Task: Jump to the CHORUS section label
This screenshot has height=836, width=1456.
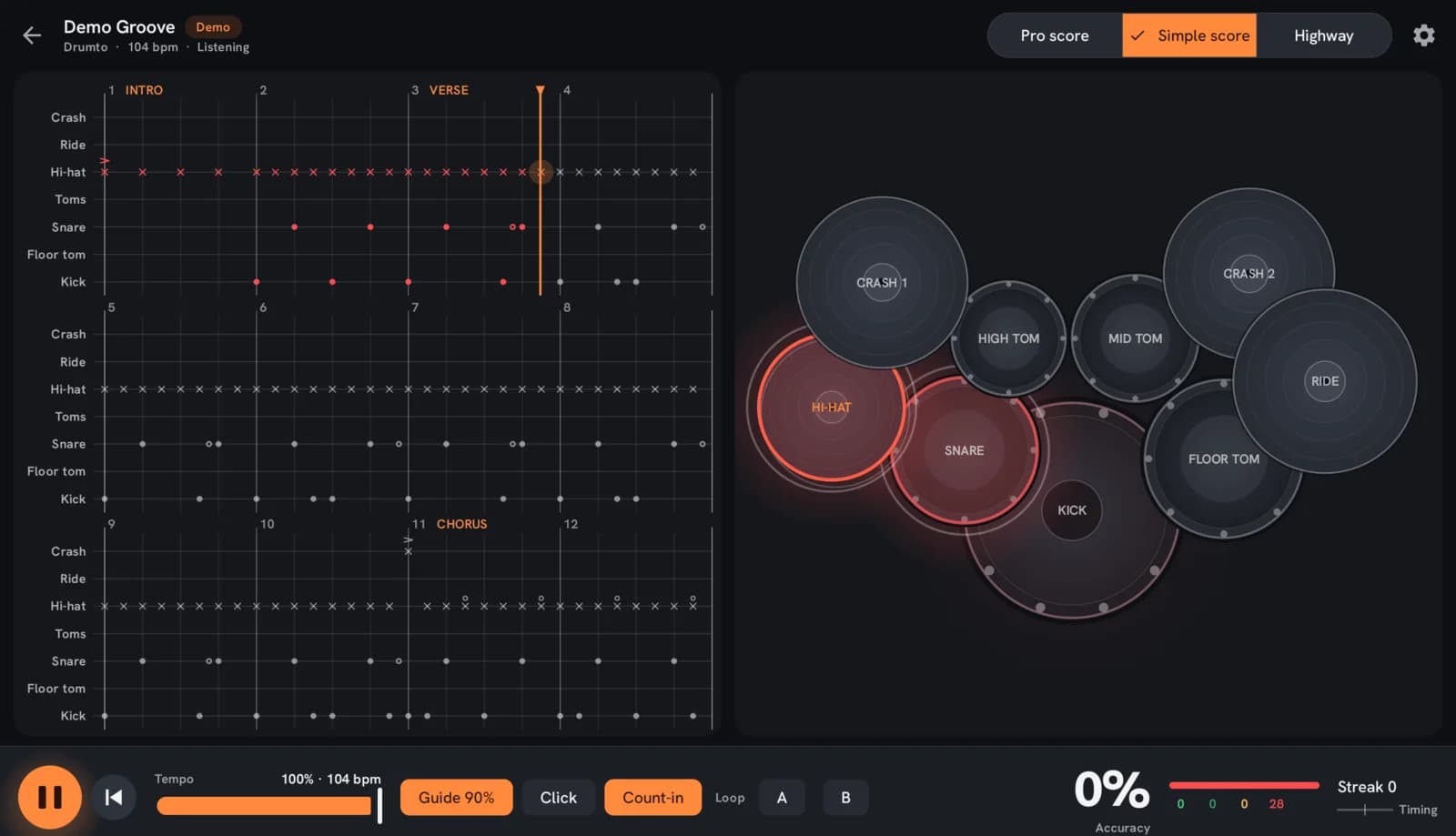Action: click(461, 524)
